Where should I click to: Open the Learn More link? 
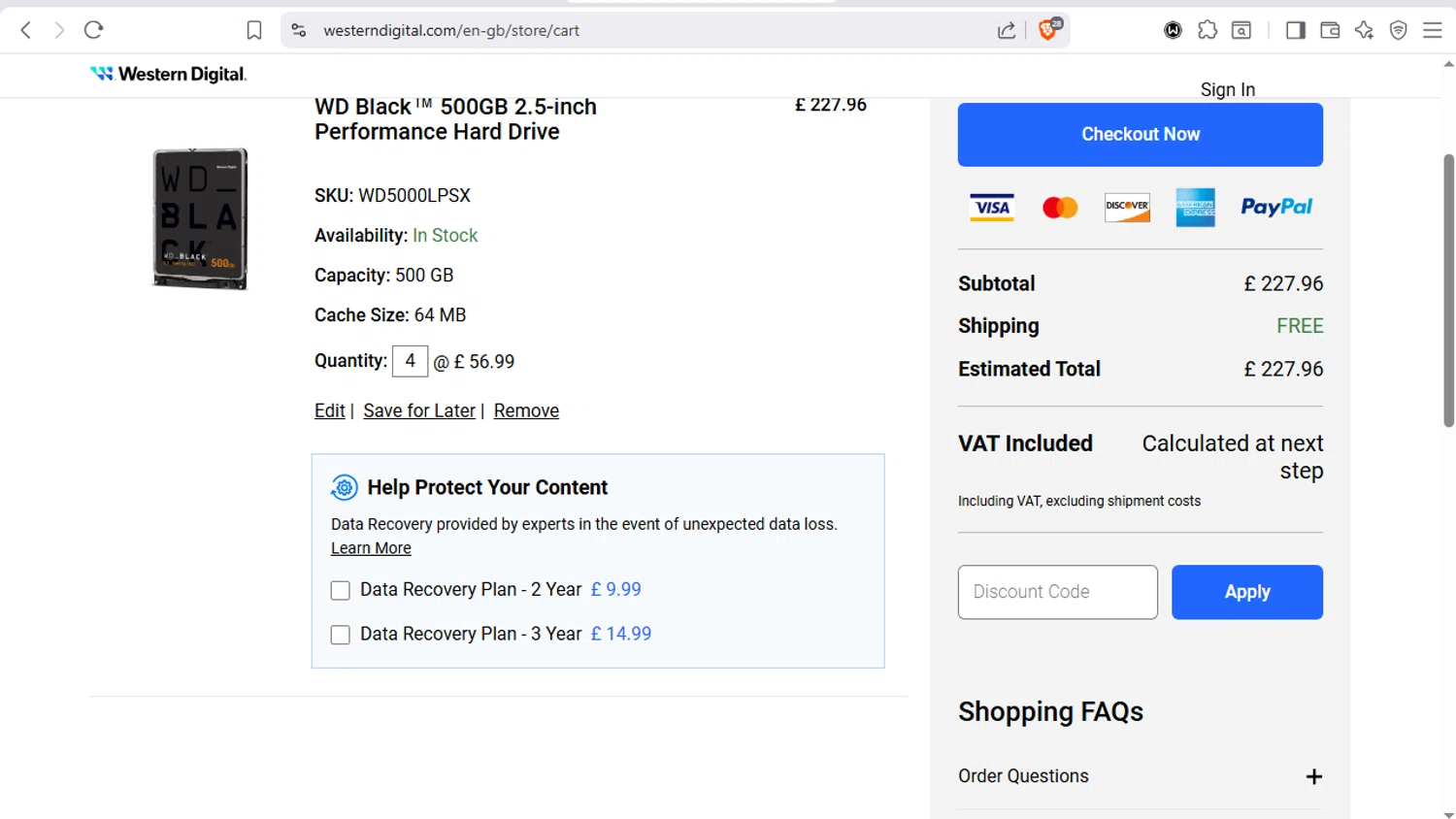(371, 548)
